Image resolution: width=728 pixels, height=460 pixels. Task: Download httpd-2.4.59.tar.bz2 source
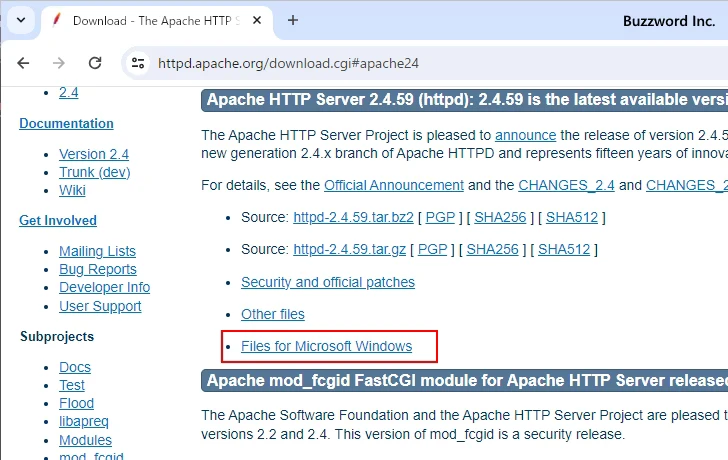tap(353, 217)
